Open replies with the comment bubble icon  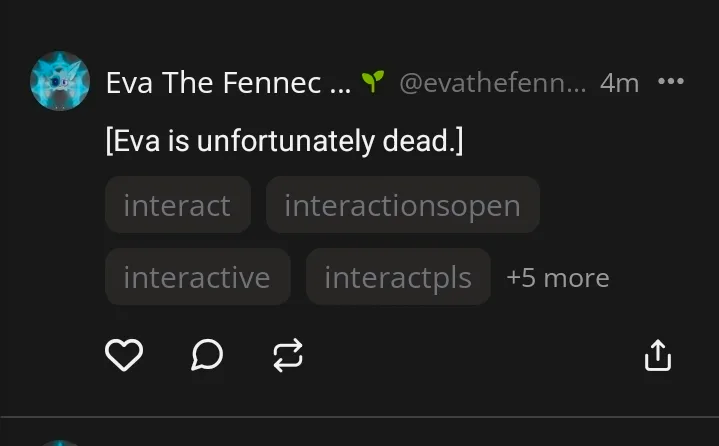pos(206,354)
